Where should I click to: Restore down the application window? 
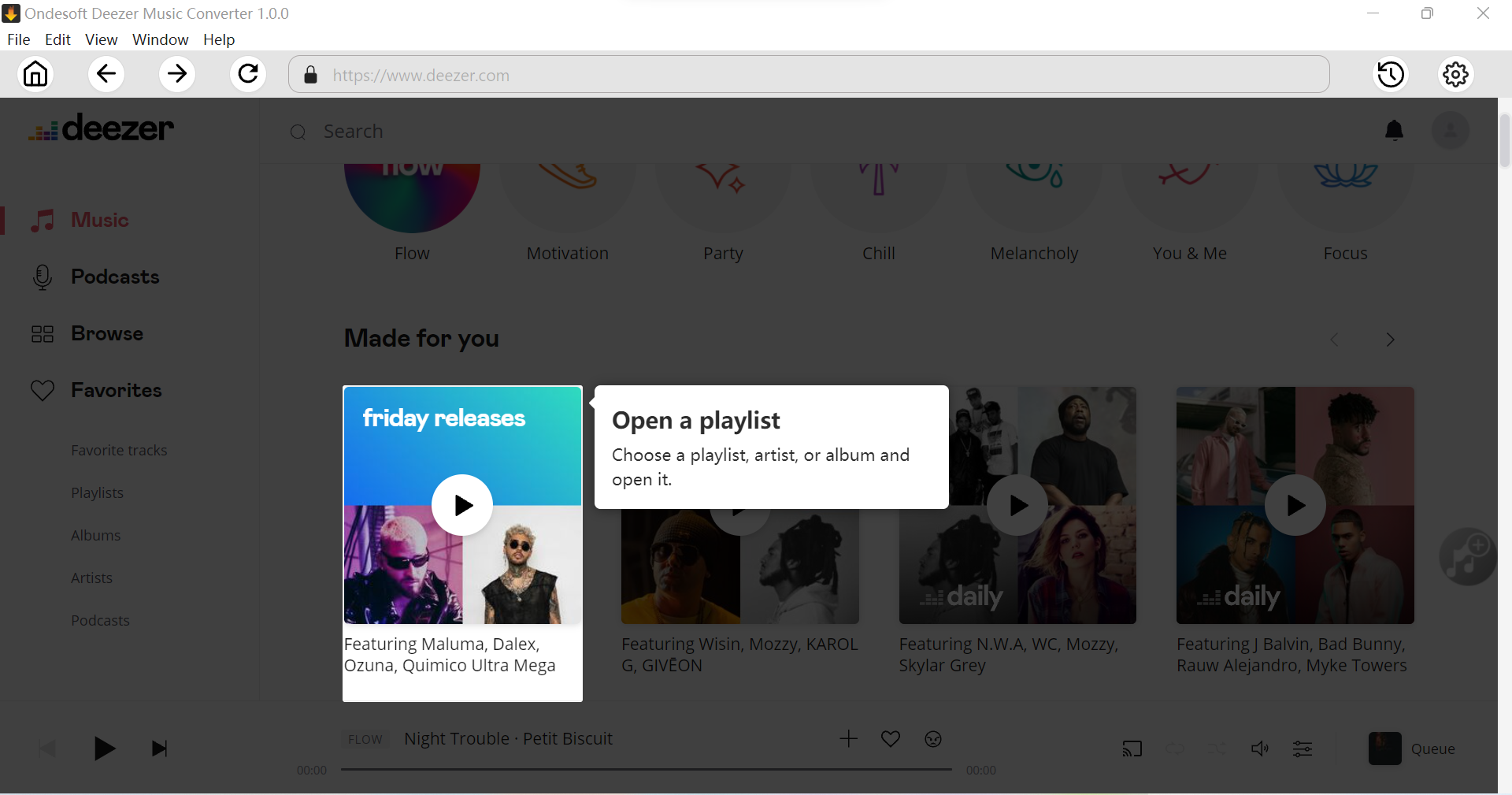[1427, 13]
